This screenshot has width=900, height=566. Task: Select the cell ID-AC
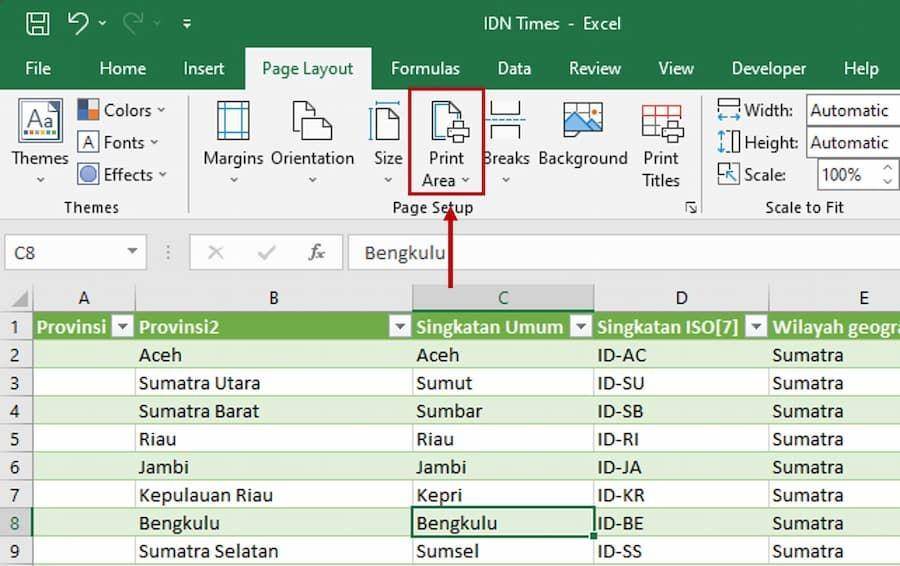pos(681,355)
